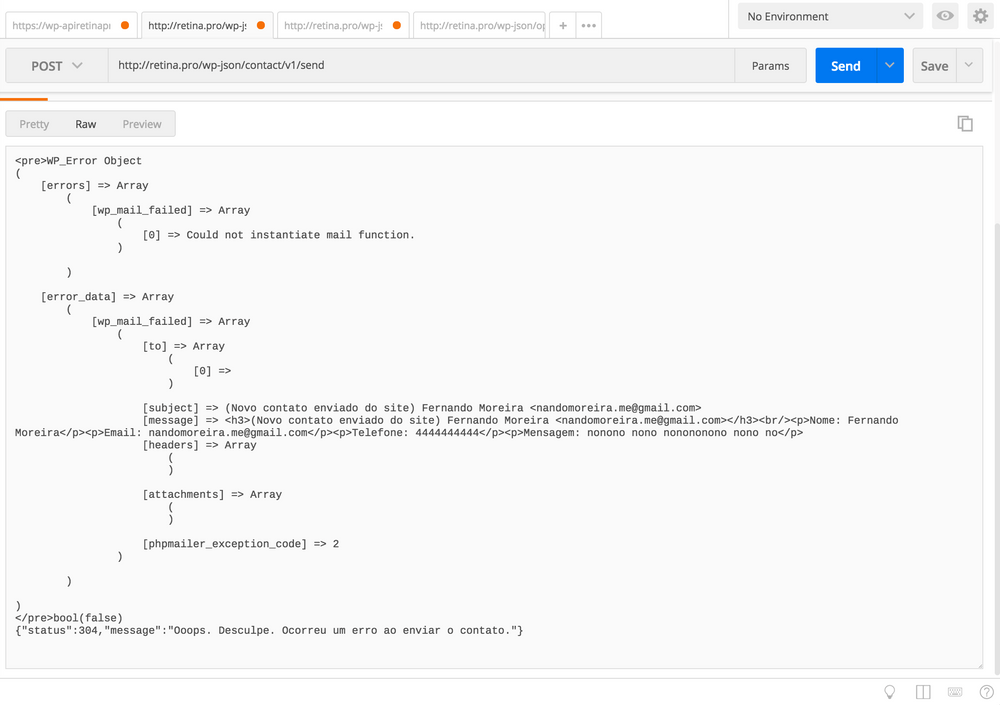The height and width of the screenshot is (705, 1000).
Task: Select the active retina.pro/wp-j tab
Action: [207, 26]
